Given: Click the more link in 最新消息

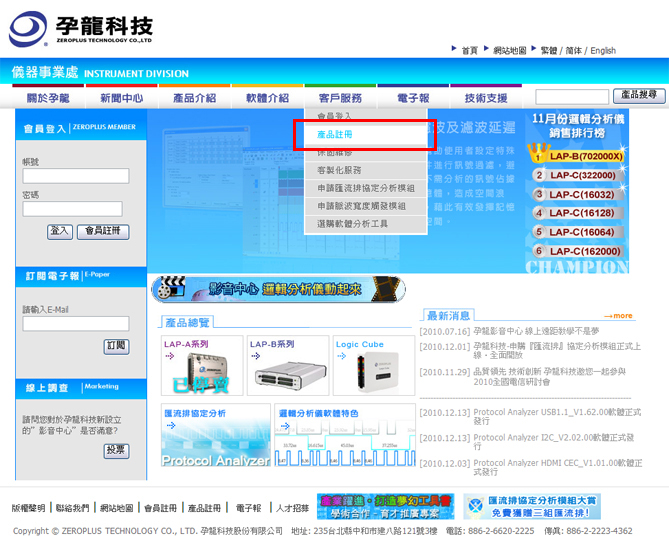Looking at the screenshot, I should tap(618, 316).
